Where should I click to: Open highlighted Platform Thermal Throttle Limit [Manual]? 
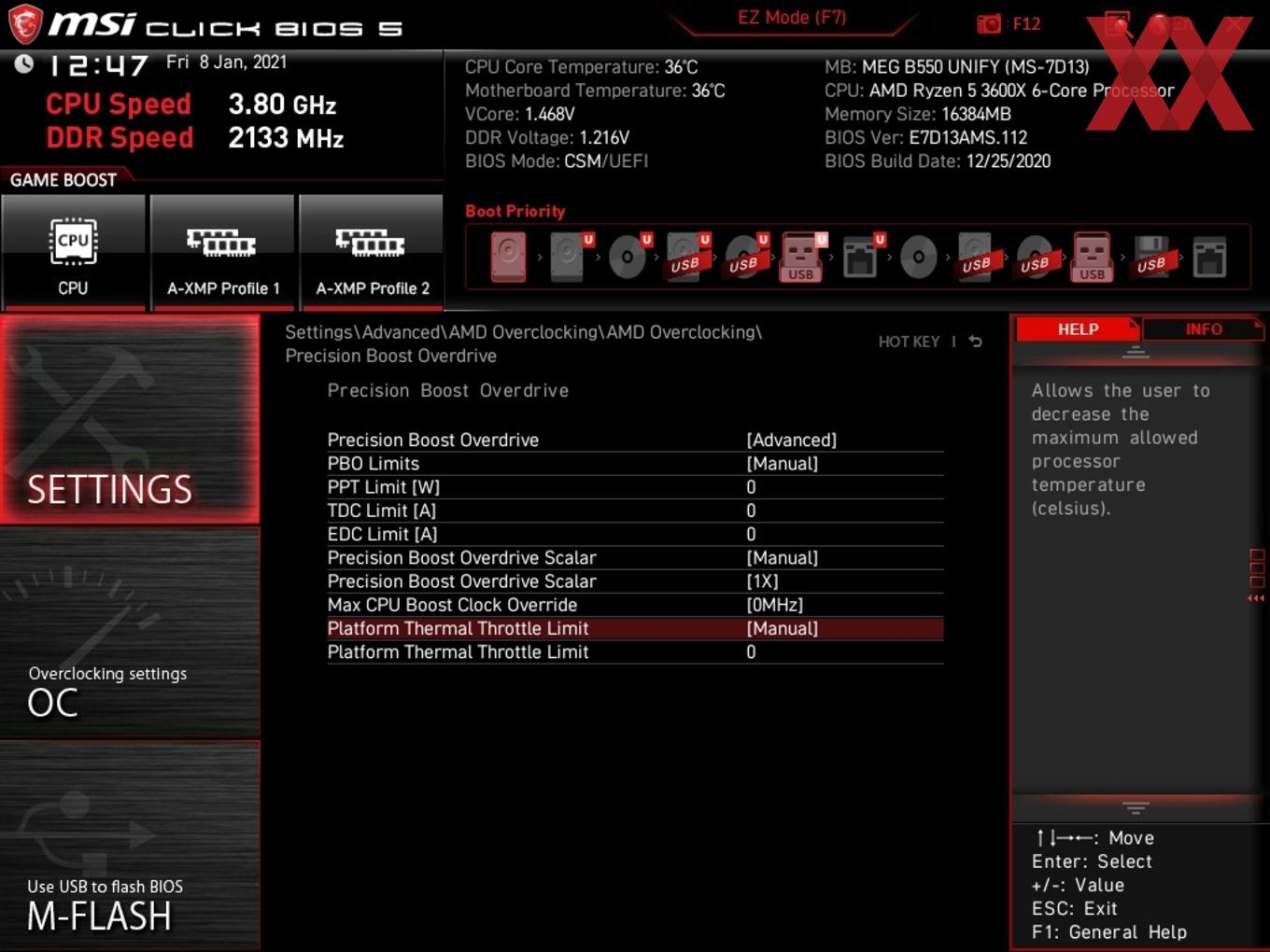coord(635,628)
